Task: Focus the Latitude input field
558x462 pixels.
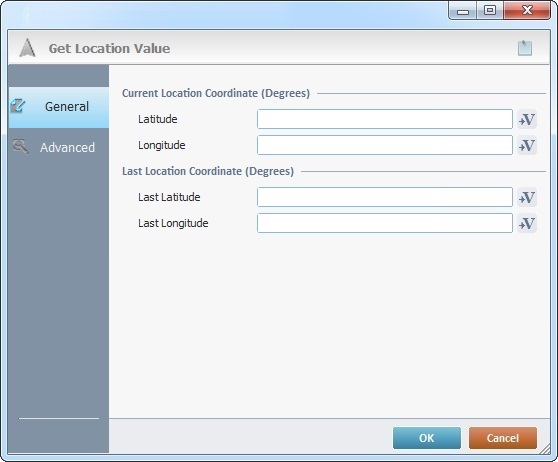Action: click(385, 119)
